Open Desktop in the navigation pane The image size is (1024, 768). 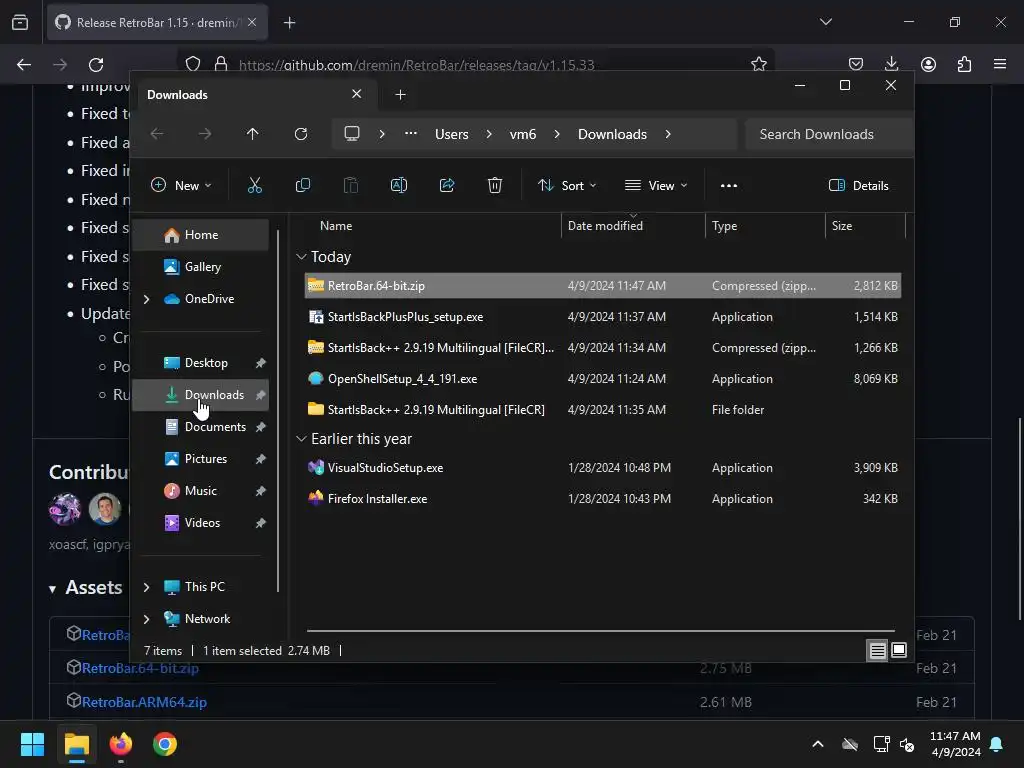(200, 363)
